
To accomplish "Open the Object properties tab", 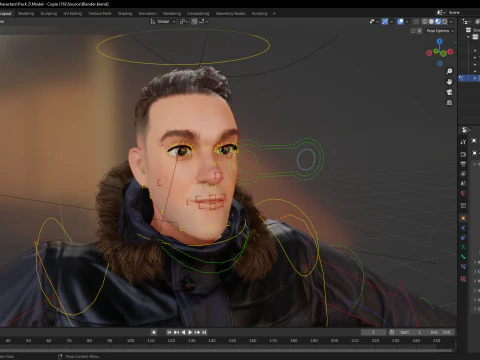I will 463,218.
